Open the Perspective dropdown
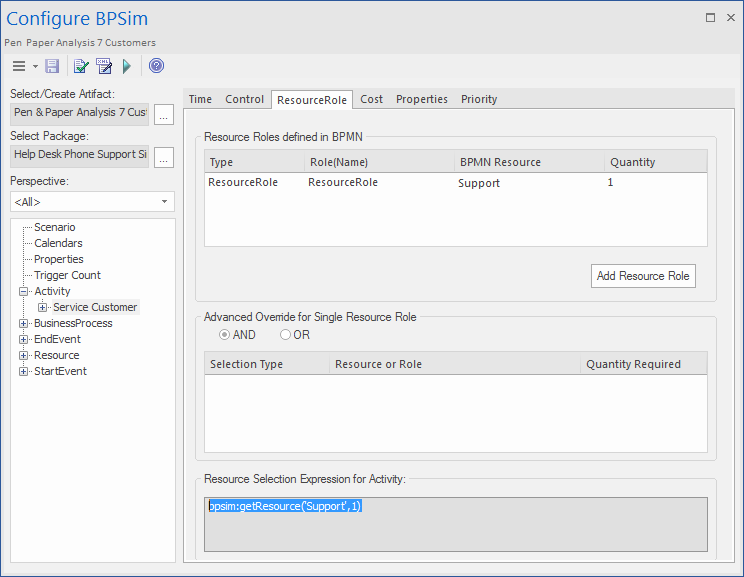 click(164, 202)
